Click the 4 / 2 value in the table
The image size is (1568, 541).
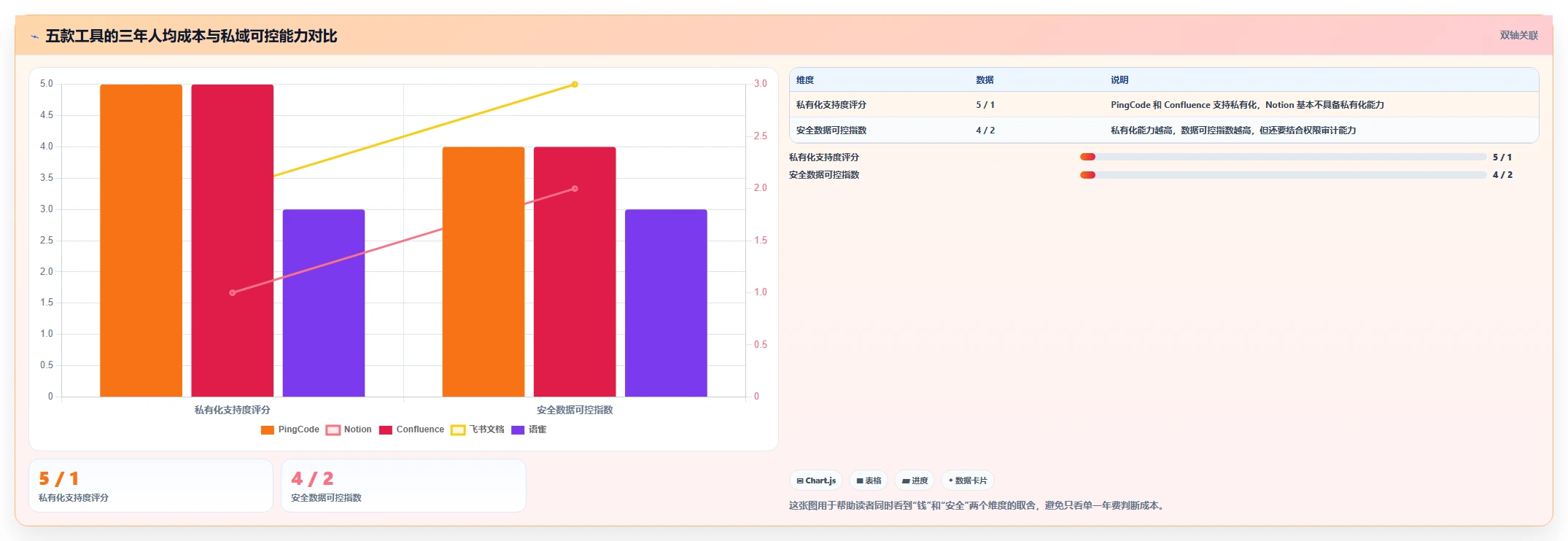[985, 131]
